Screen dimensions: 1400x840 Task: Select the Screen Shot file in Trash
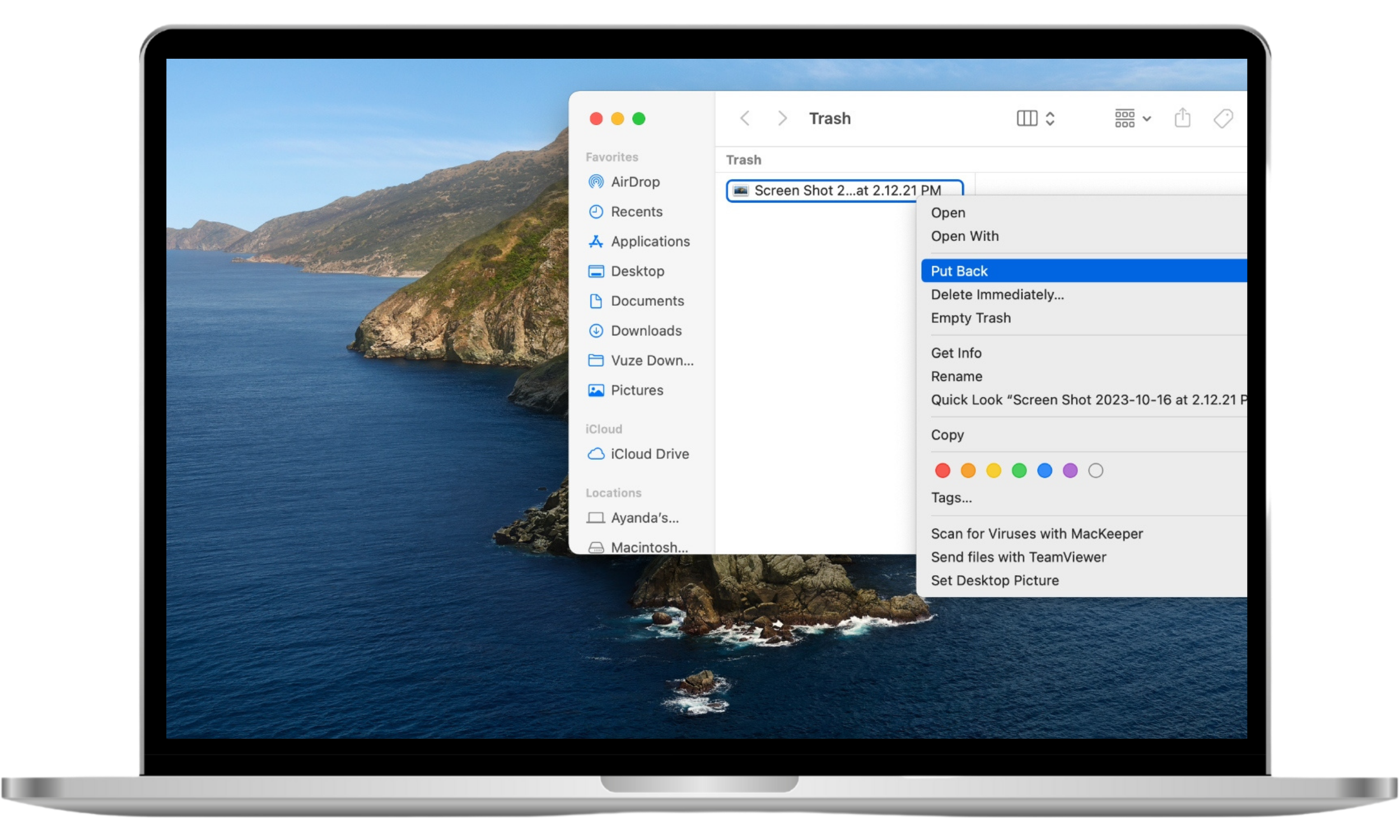[x=846, y=191]
